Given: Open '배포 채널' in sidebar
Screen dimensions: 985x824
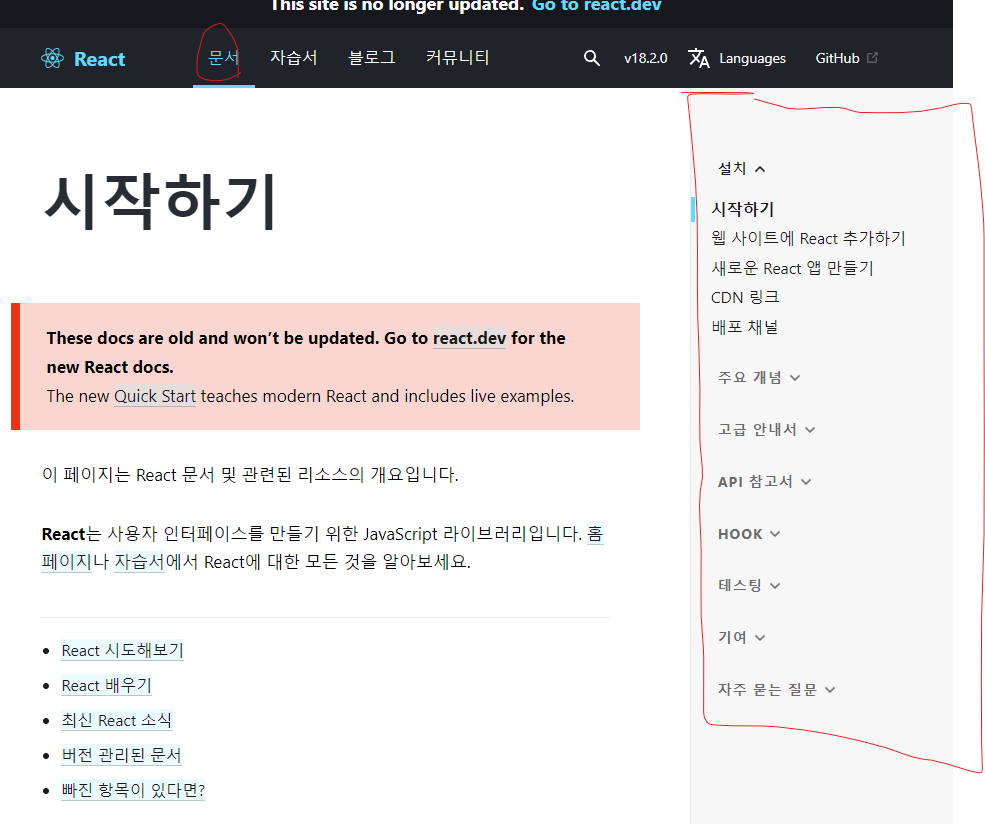Looking at the screenshot, I should pos(744,327).
